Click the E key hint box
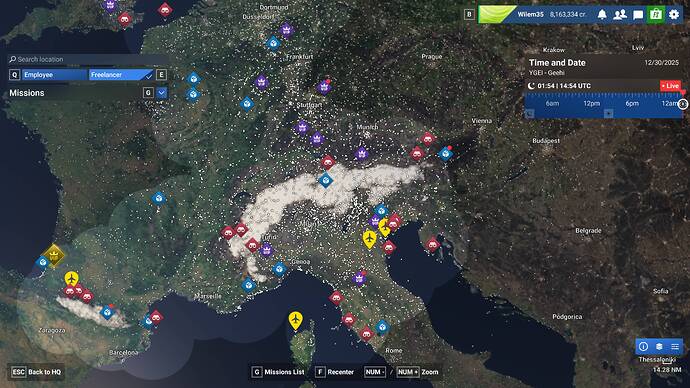 161,75
